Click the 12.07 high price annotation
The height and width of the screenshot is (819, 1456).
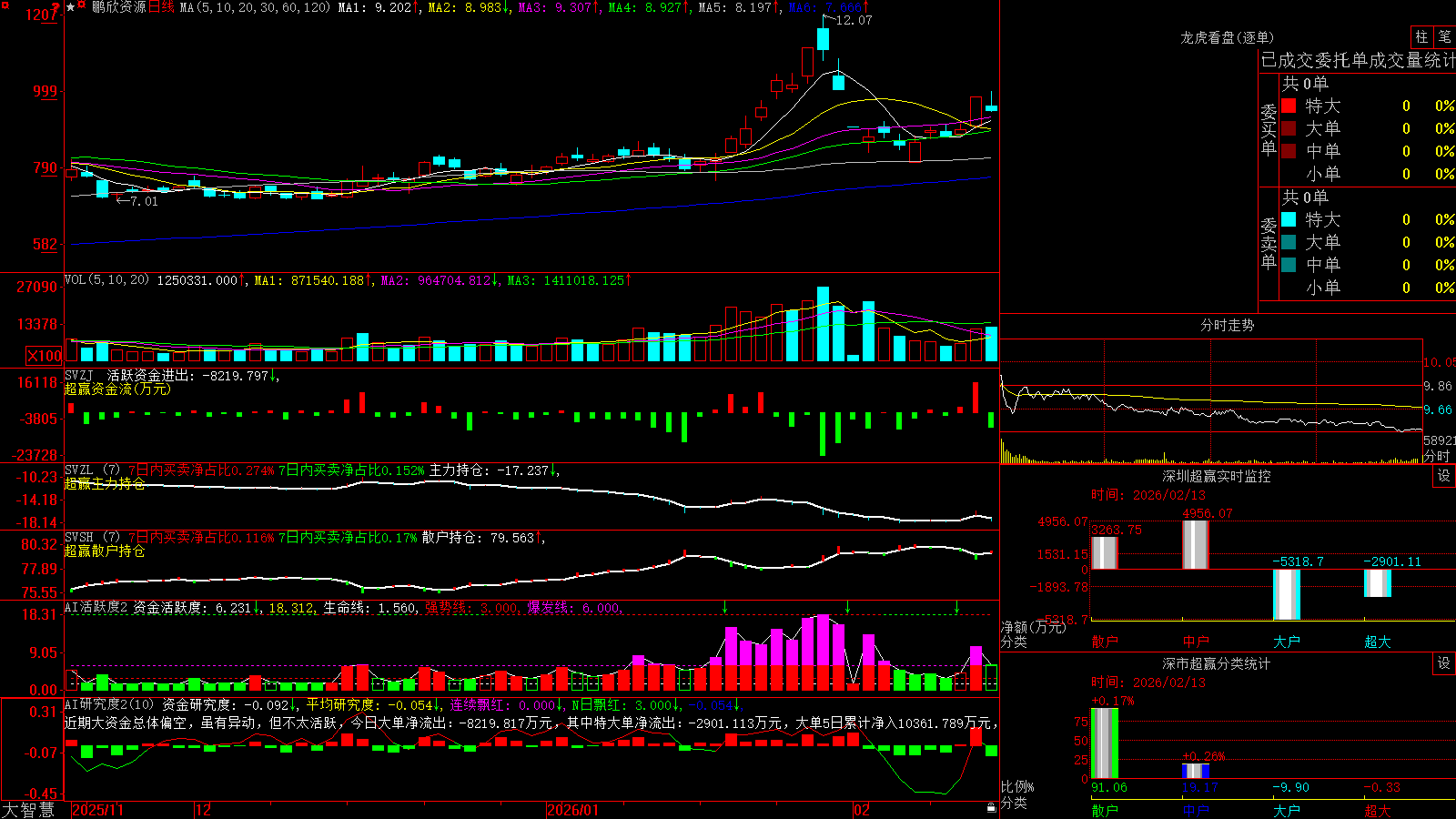854,20
